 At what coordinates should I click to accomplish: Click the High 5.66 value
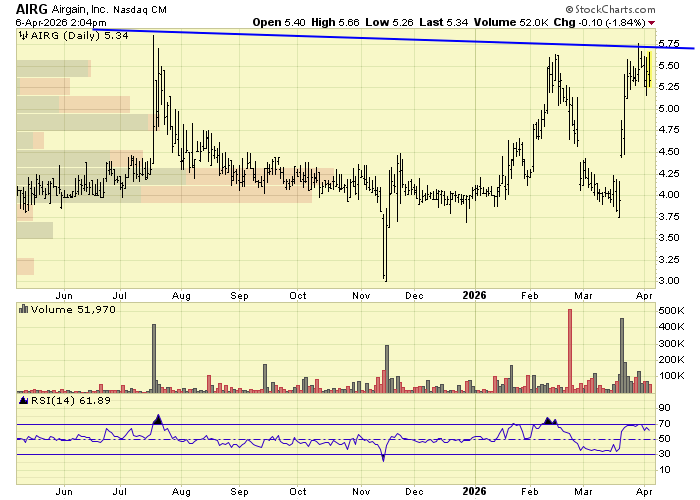click(335, 22)
